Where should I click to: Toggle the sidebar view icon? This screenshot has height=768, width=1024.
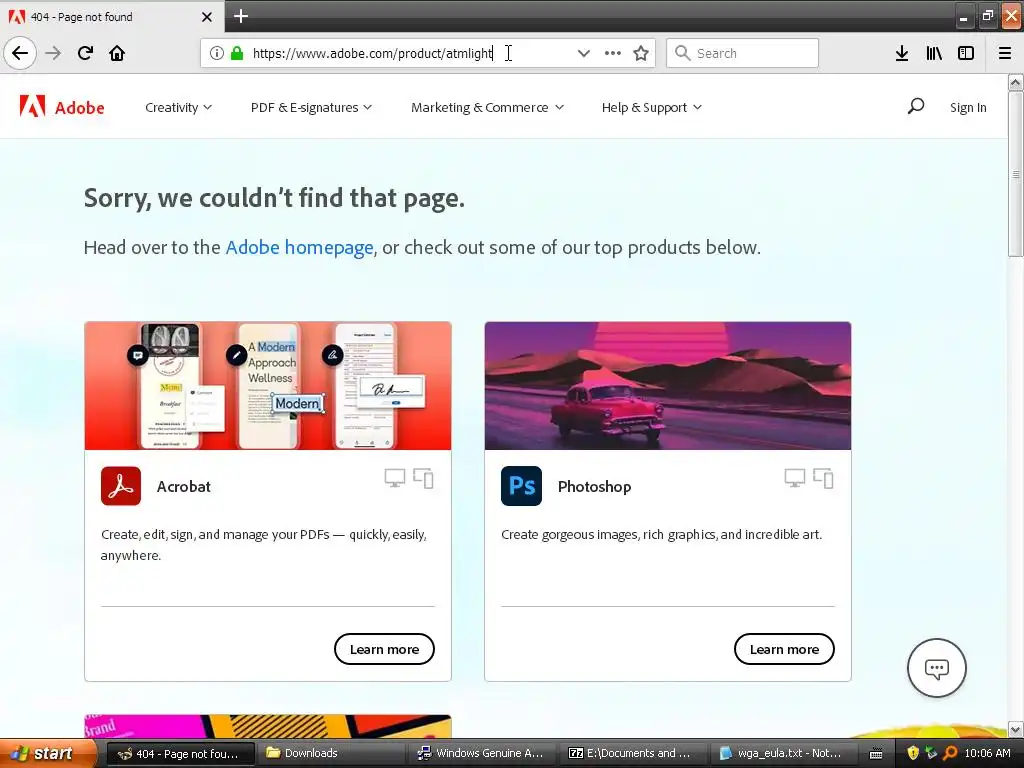966,53
